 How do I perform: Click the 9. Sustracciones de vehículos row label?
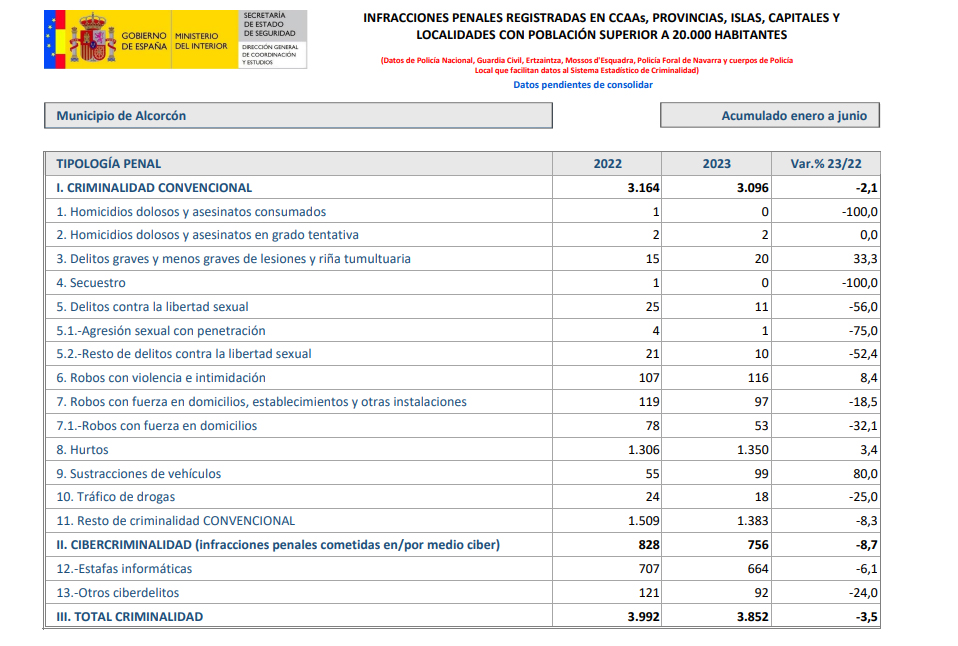(x=139, y=473)
